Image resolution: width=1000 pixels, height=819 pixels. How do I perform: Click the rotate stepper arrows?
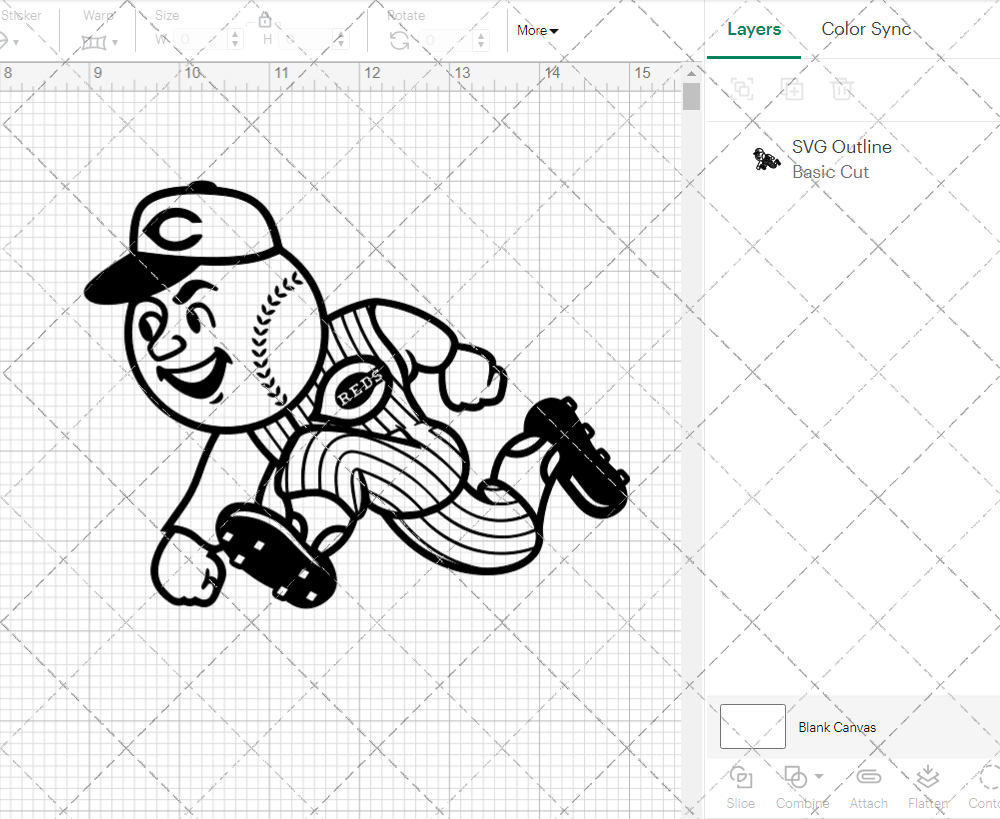tap(481, 40)
